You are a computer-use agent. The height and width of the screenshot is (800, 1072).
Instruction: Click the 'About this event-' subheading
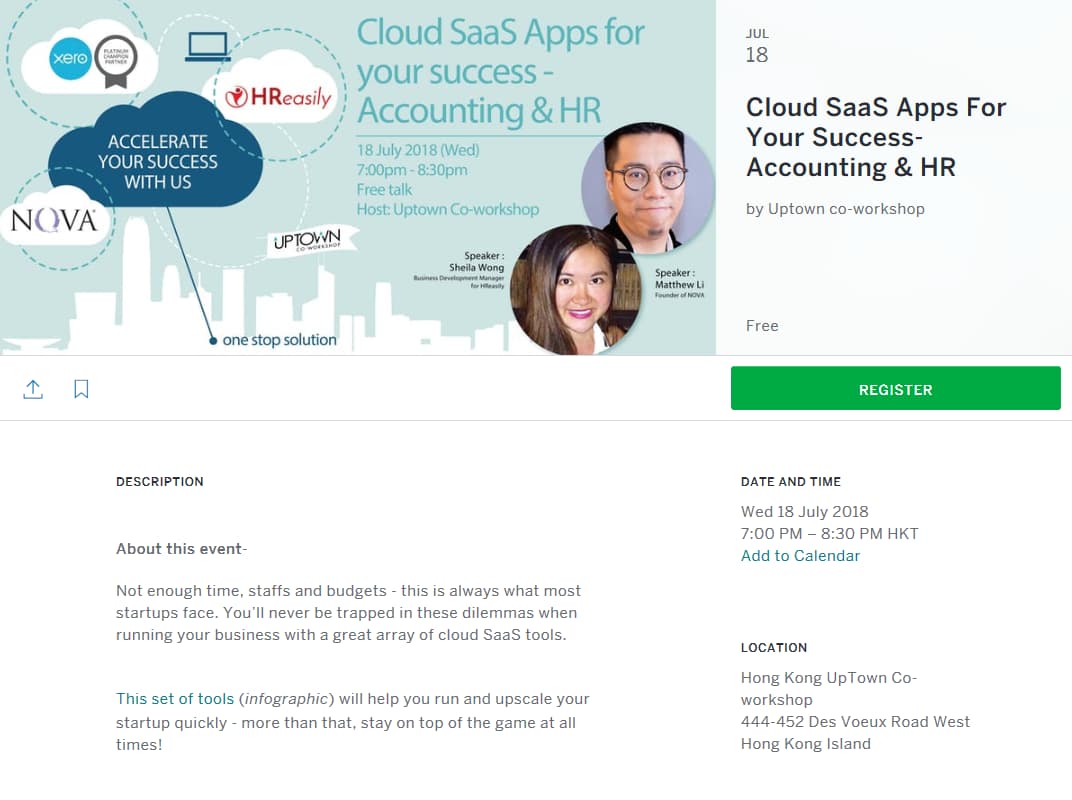coord(182,549)
